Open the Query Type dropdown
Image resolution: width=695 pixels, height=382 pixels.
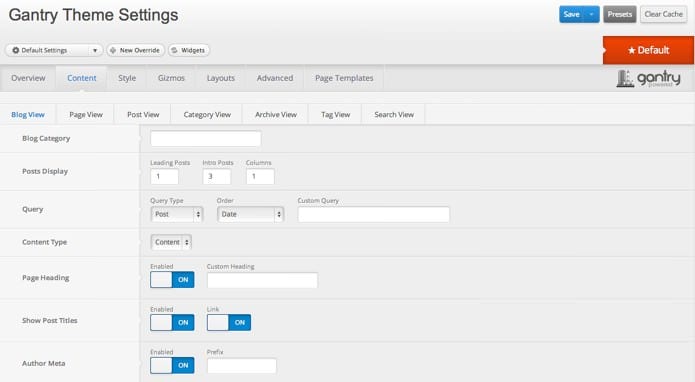click(x=176, y=214)
